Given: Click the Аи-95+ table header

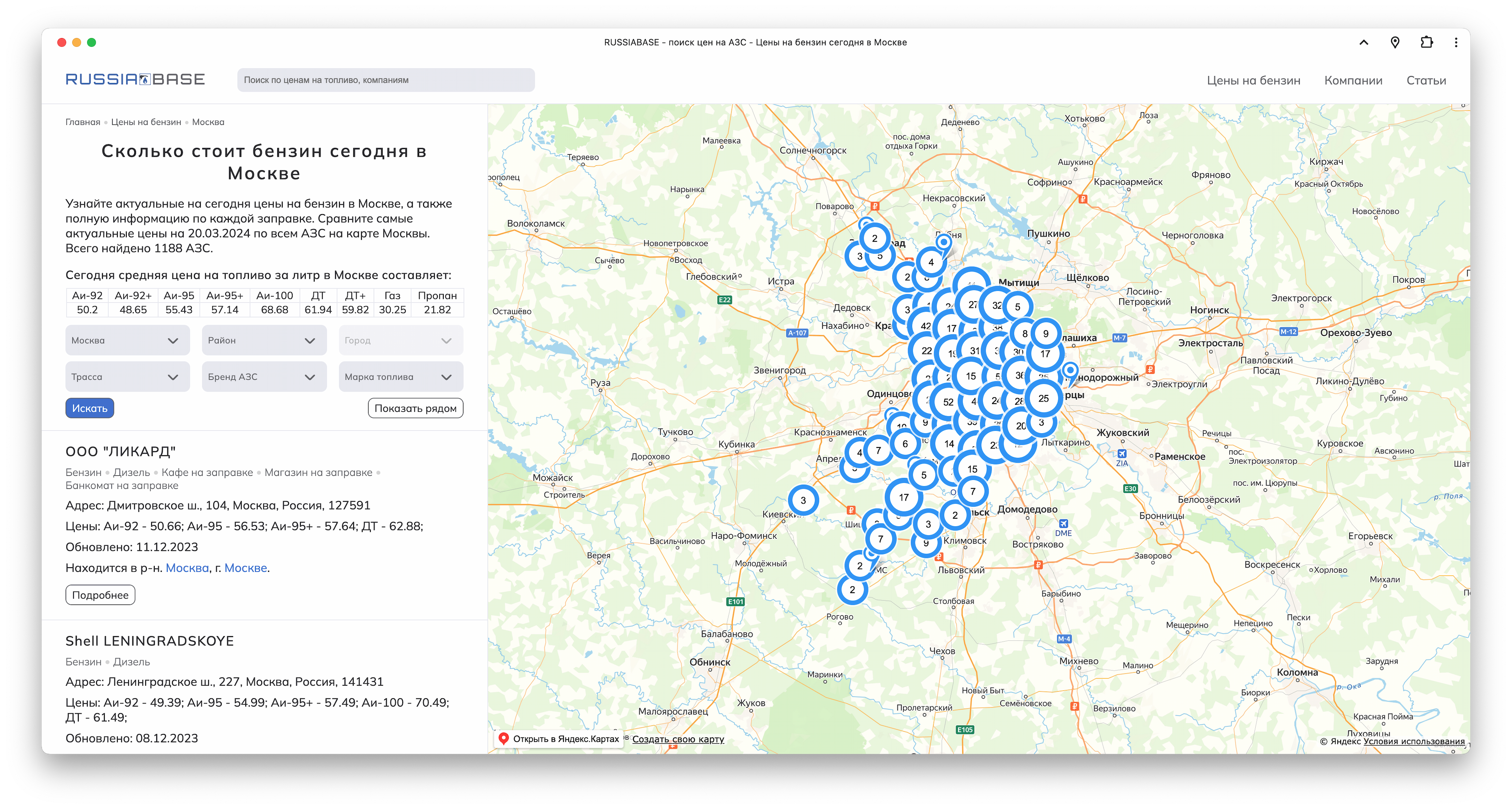Looking at the screenshot, I should coord(225,295).
